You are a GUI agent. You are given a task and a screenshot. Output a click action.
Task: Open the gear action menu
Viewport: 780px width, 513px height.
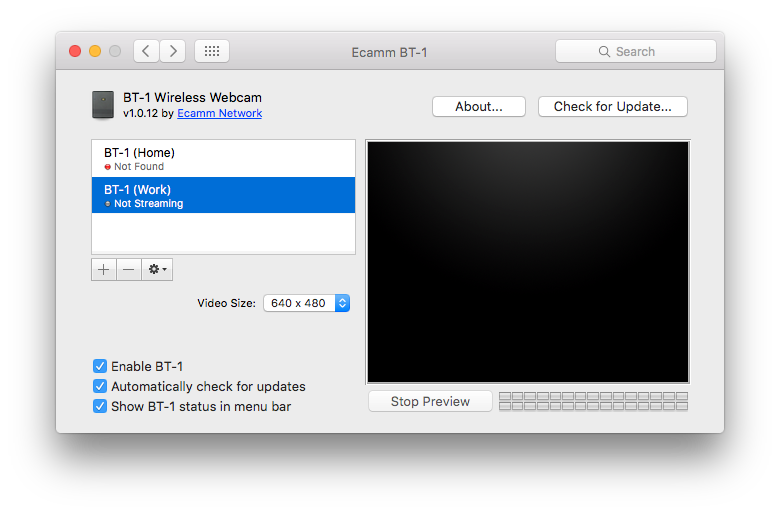click(x=157, y=269)
